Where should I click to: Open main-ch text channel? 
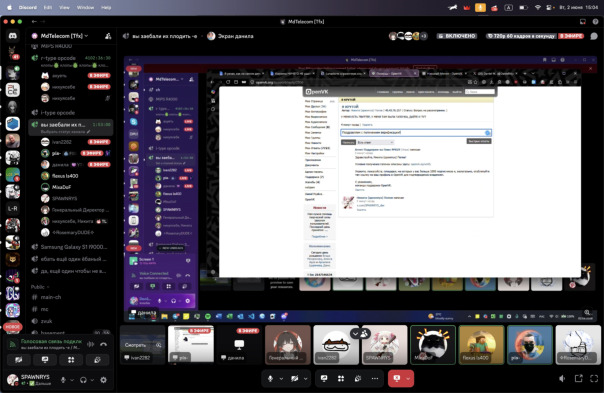(71, 297)
